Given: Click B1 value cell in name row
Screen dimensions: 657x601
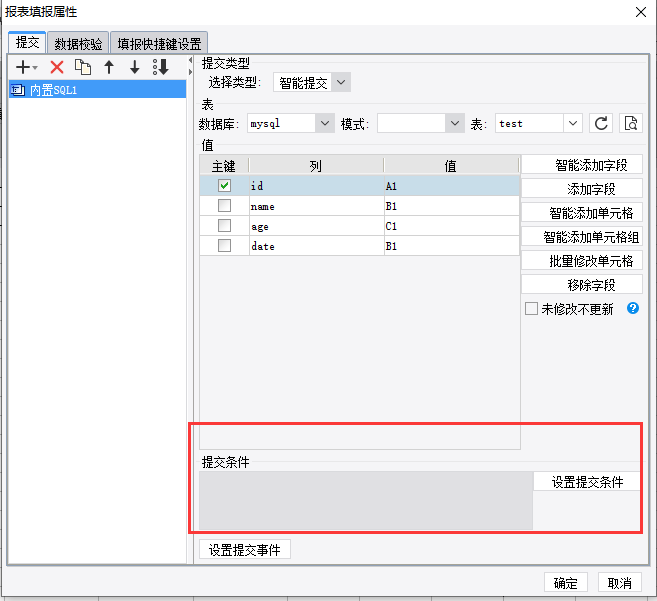Looking at the screenshot, I should pyautogui.click(x=452, y=206).
